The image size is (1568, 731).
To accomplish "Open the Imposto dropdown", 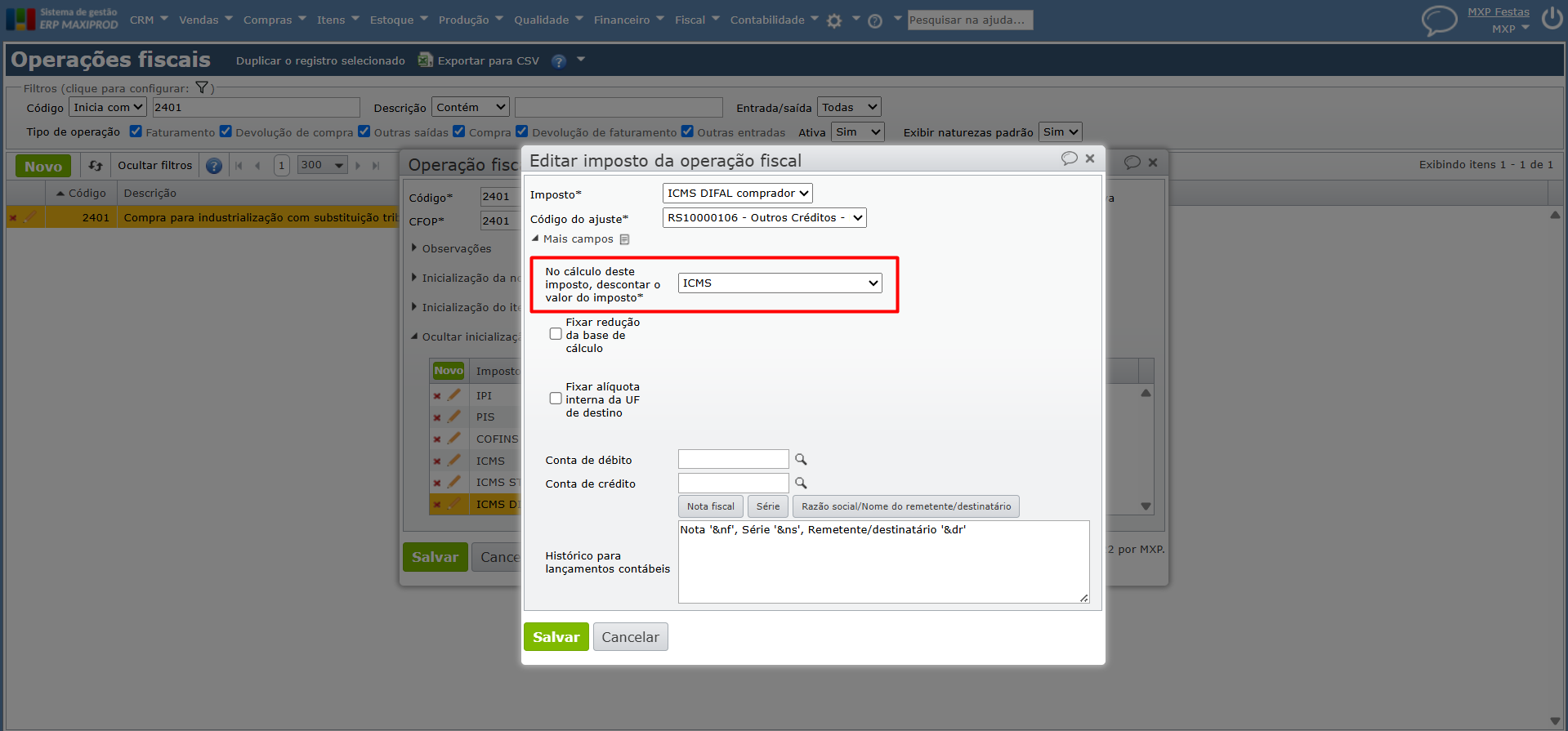I will pos(738,194).
